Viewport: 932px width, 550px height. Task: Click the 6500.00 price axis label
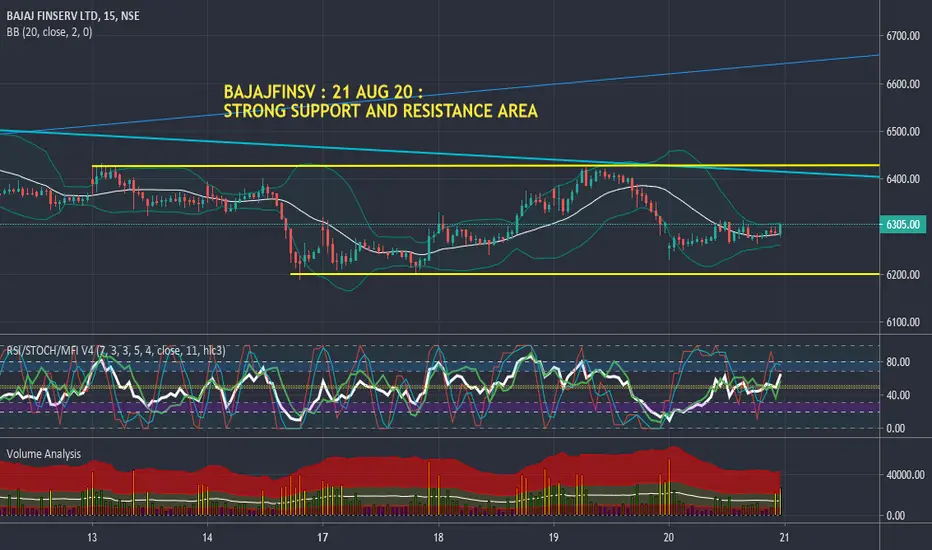point(903,131)
